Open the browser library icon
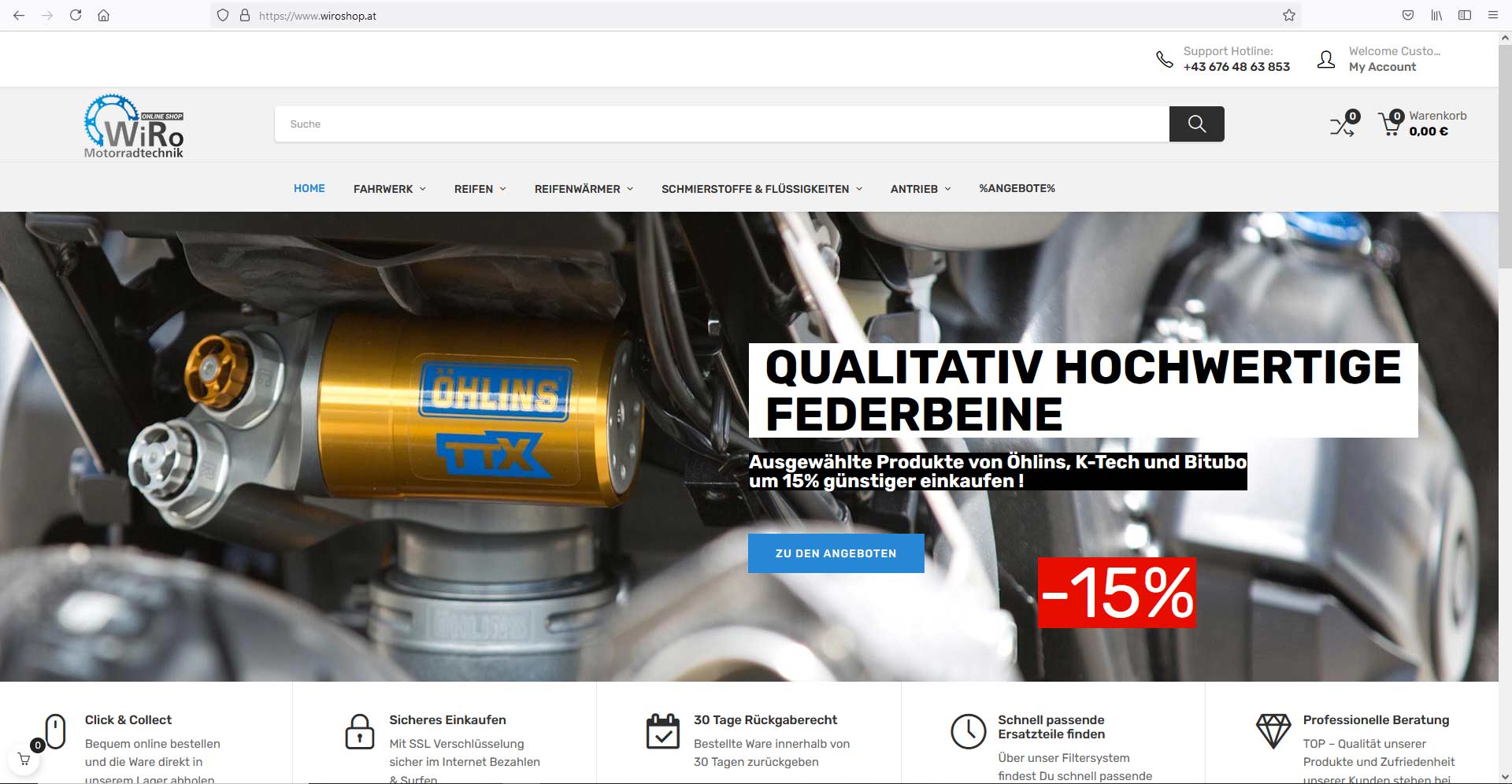 pos(1436,16)
